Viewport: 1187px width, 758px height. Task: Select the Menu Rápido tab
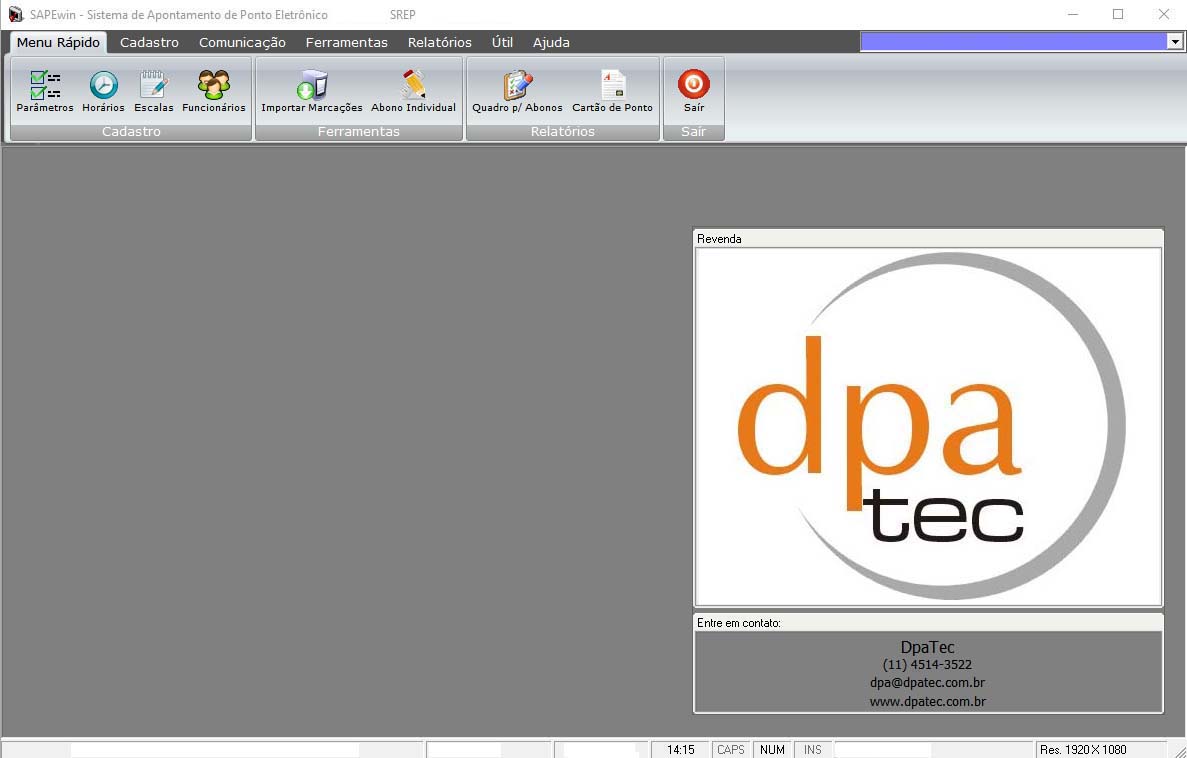click(58, 42)
